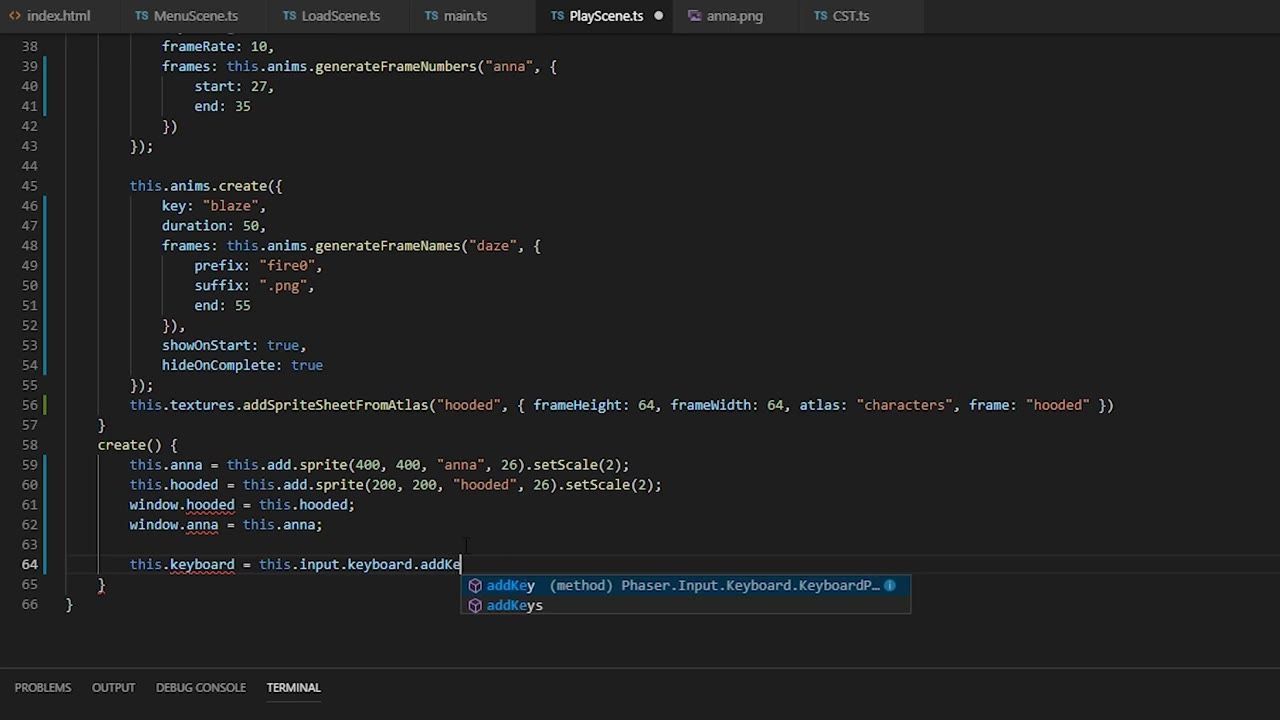Click the HTML file icon on index.html tab
The image size is (1280, 720).
point(15,16)
